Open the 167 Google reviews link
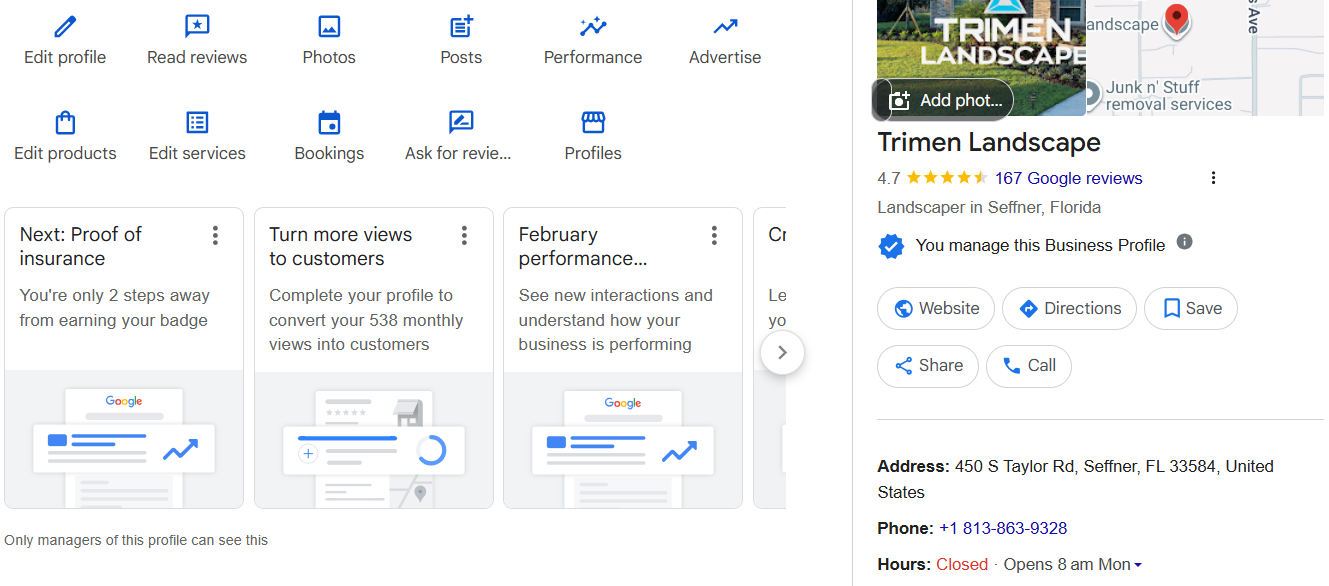The width and height of the screenshot is (1329, 586). [1068, 178]
